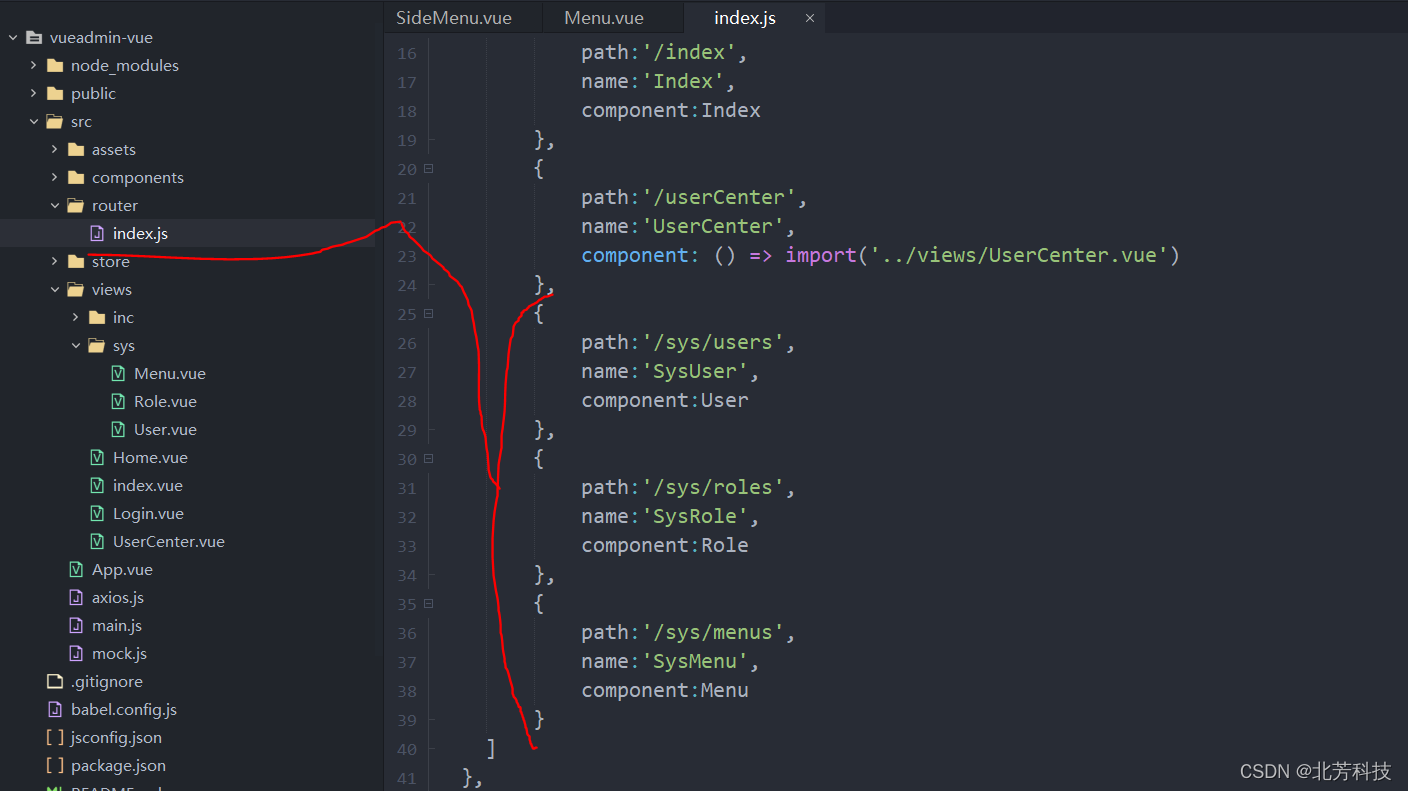
Task: Click the Vue icon beside Menu.vue in tree
Action: click(x=118, y=374)
